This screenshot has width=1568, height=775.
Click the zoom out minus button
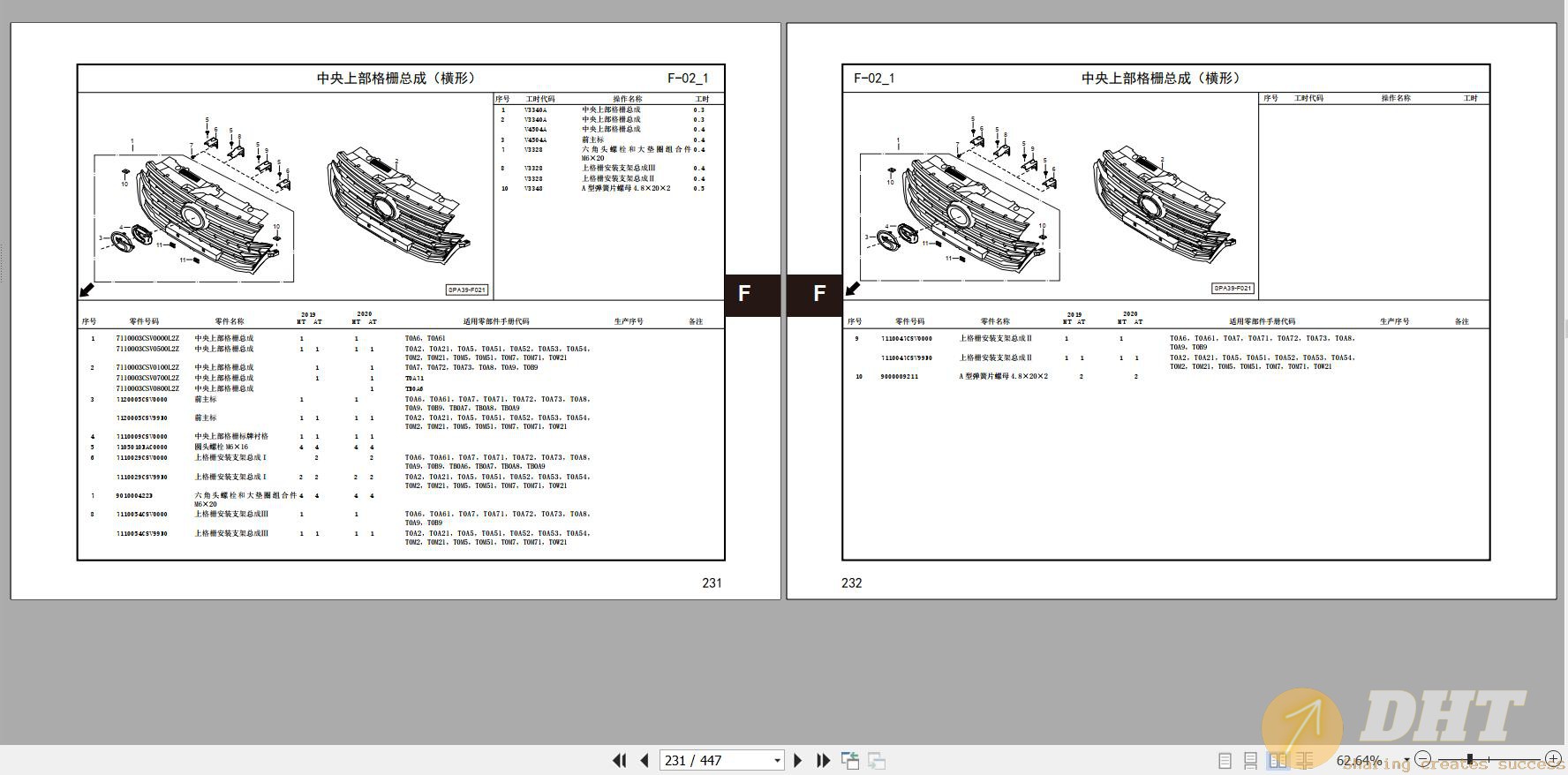coord(1422,759)
